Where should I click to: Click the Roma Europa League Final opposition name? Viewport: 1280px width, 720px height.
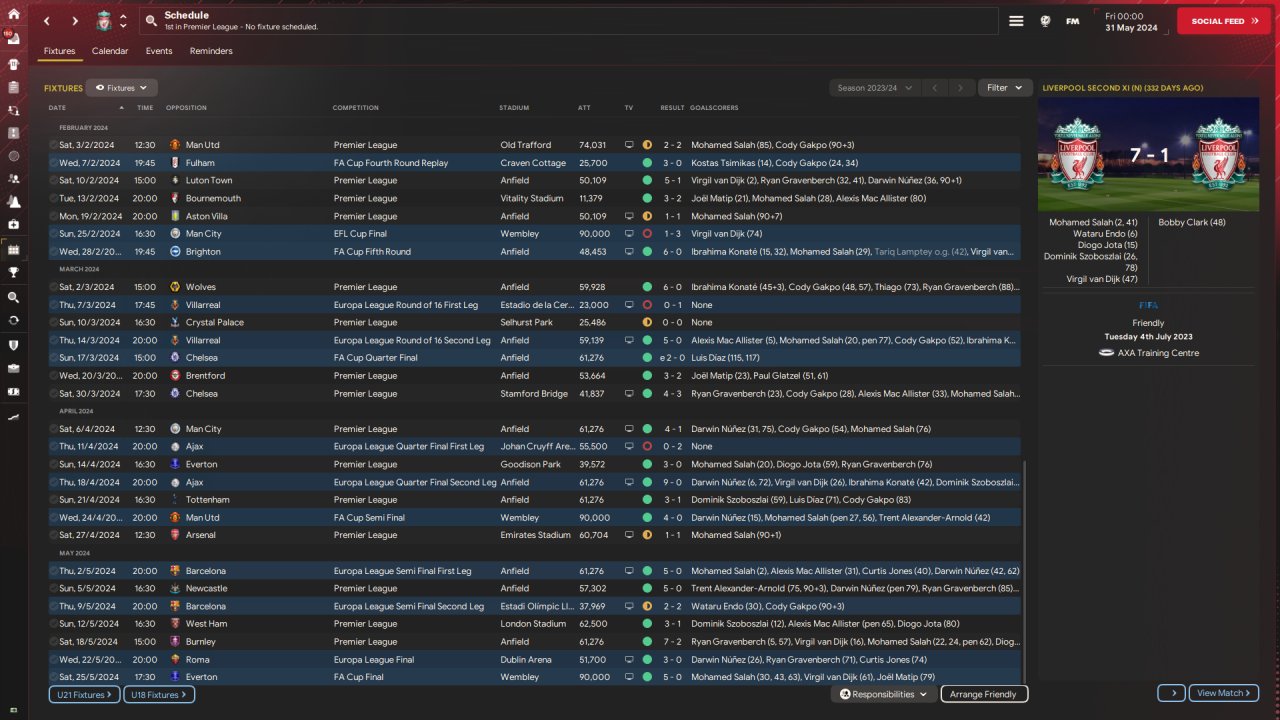[196, 659]
